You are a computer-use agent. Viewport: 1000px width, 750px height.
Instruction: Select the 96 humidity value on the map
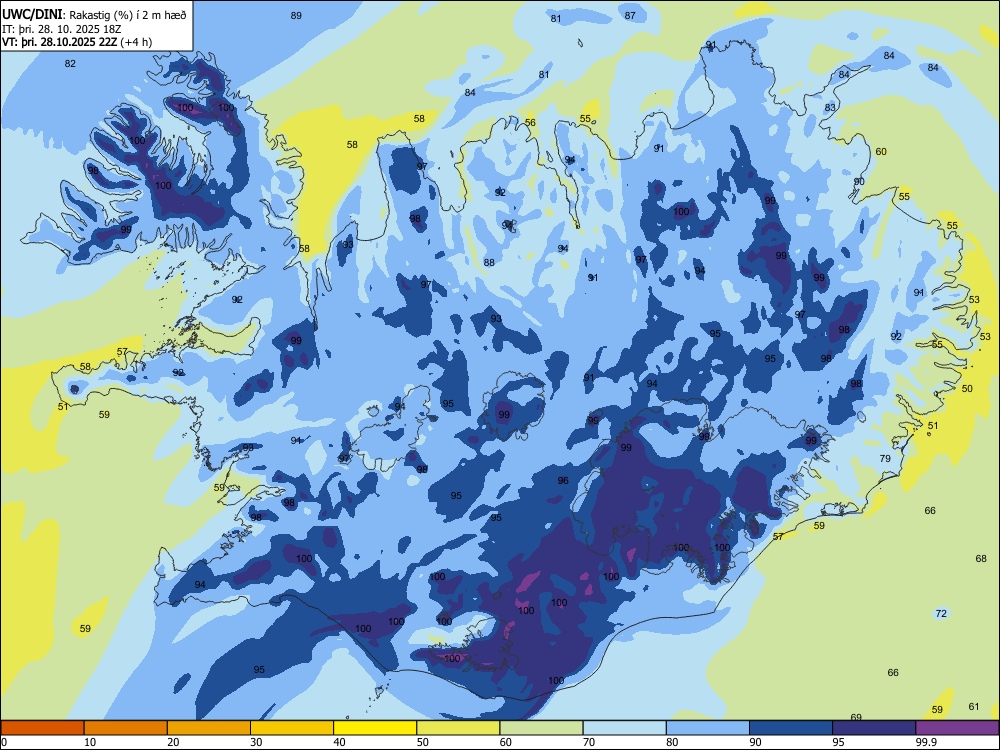tap(562, 480)
